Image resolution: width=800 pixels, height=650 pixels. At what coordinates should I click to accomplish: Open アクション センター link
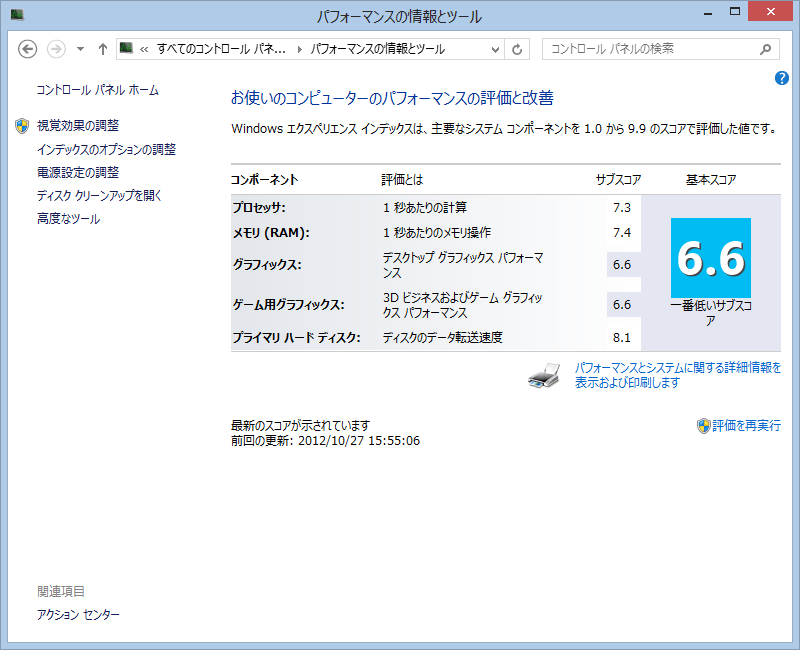[x=78, y=614]
